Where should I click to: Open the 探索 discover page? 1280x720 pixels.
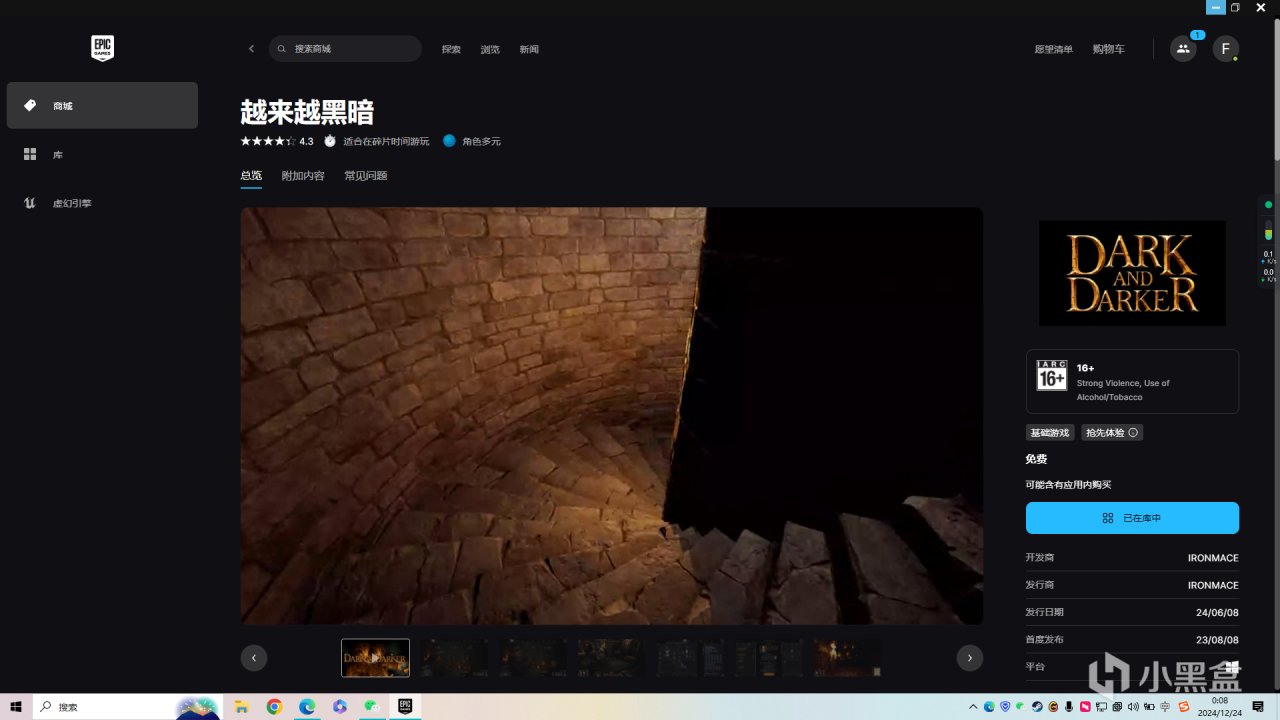click(451, 49)
